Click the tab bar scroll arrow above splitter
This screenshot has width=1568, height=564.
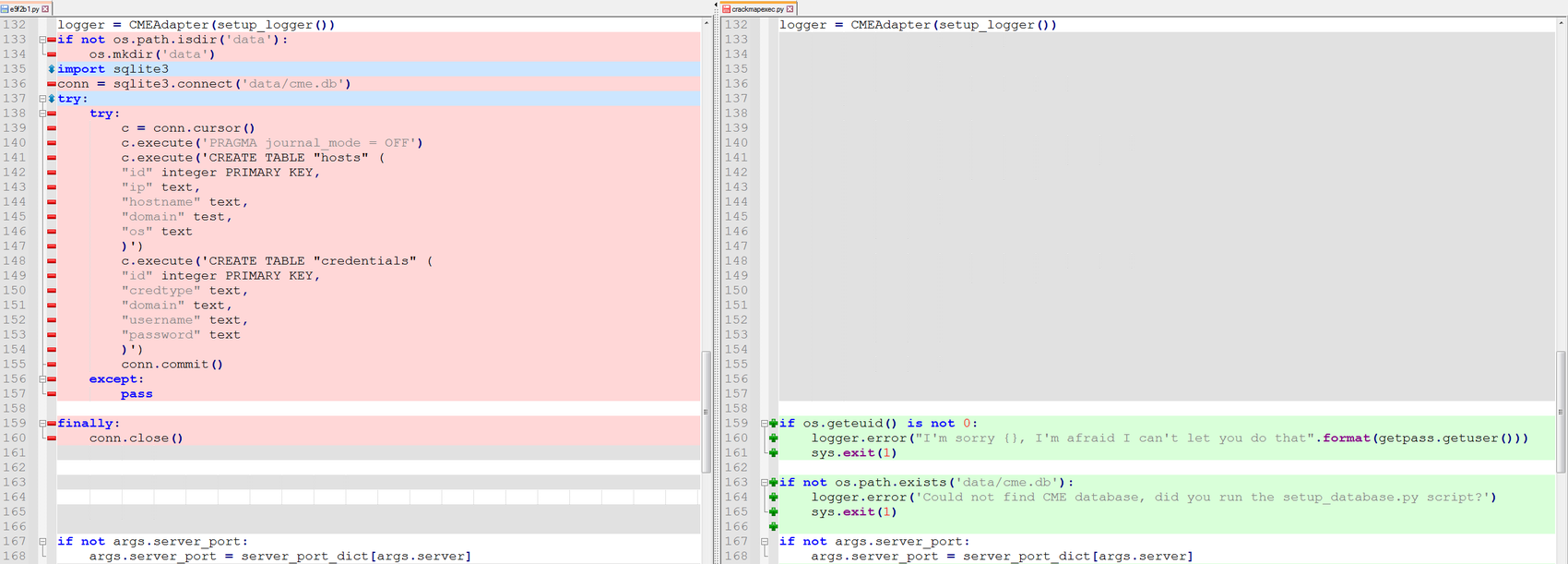coord(715,5)
